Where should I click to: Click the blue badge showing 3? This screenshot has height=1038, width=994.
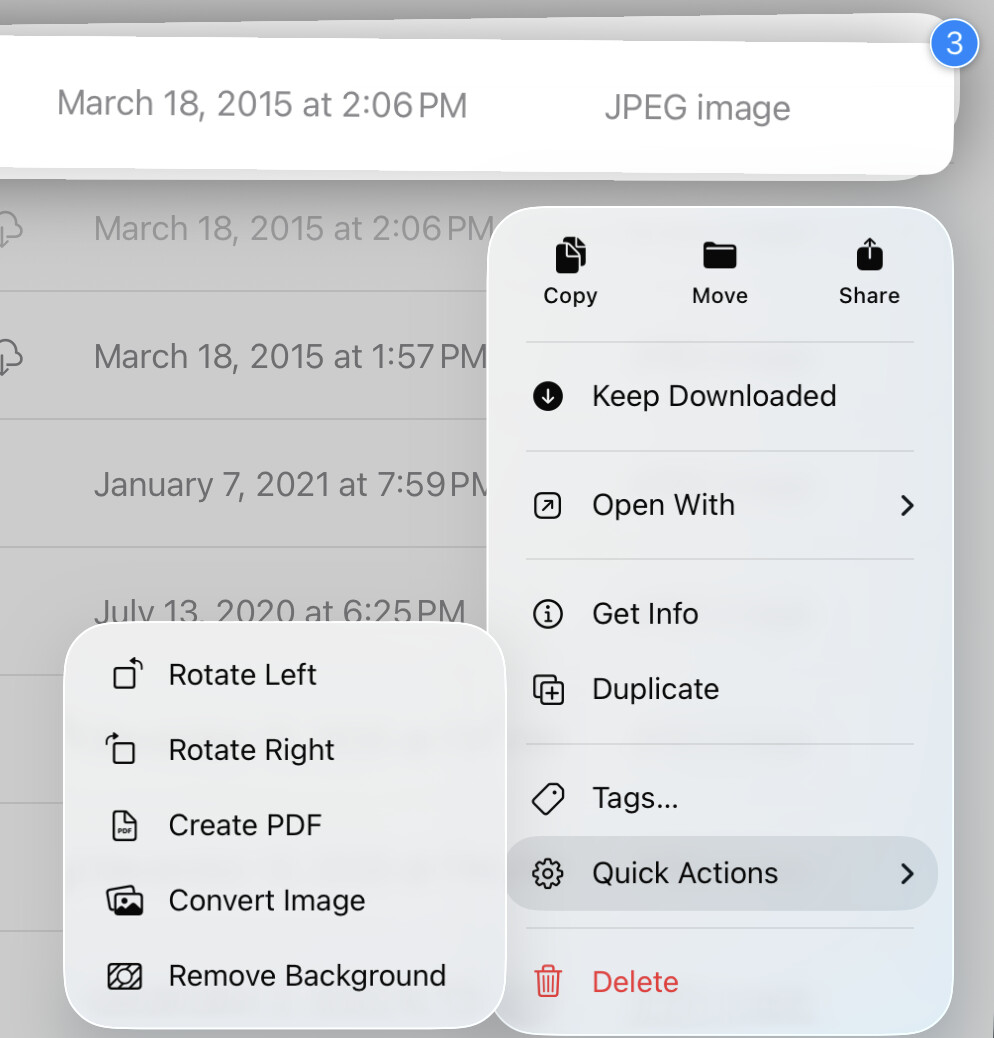(954, 44)
